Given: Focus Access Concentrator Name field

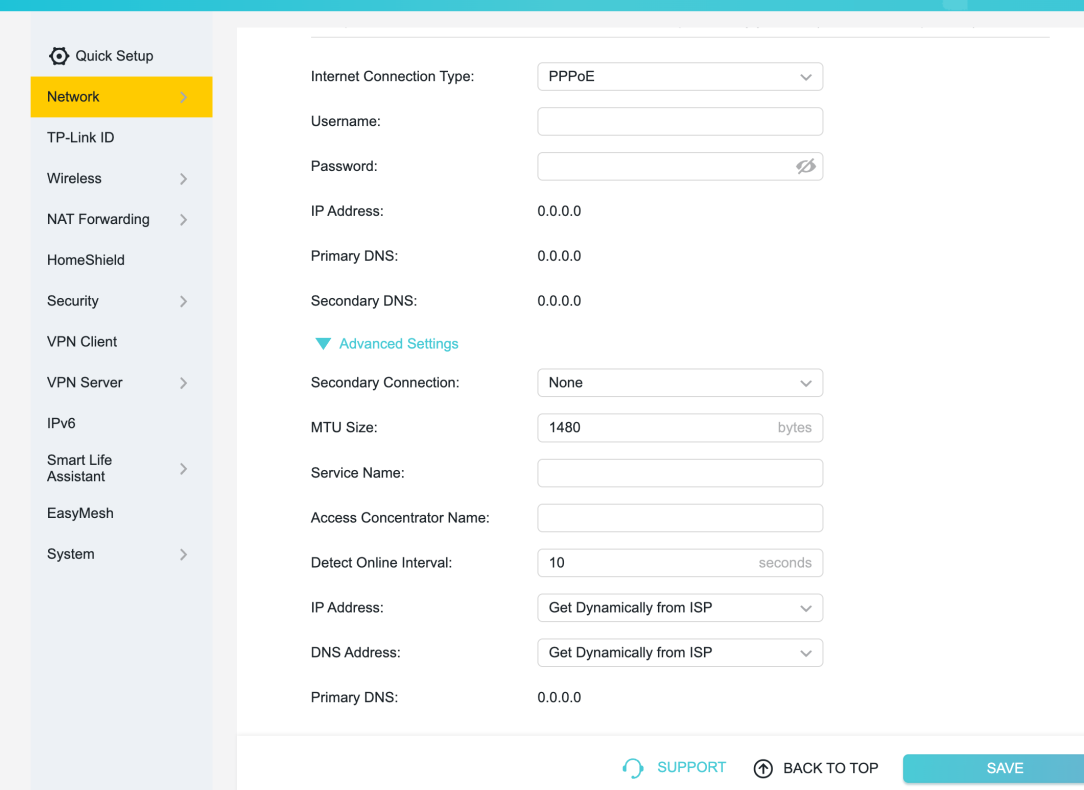Looking at the screenshot, I should pos(680,518).
